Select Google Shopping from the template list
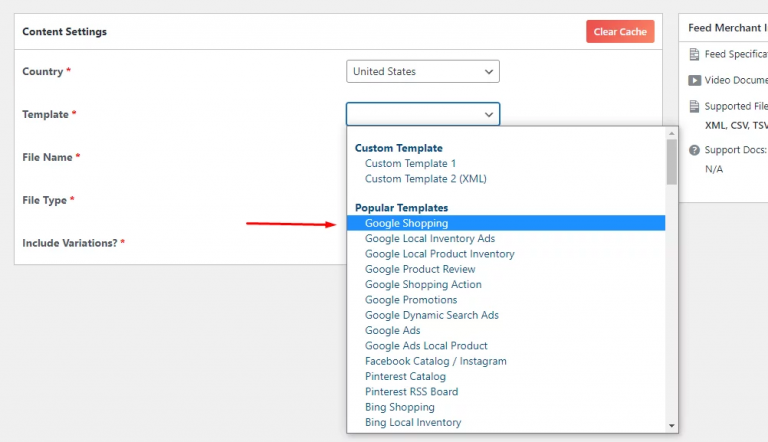 coord(406,223)
